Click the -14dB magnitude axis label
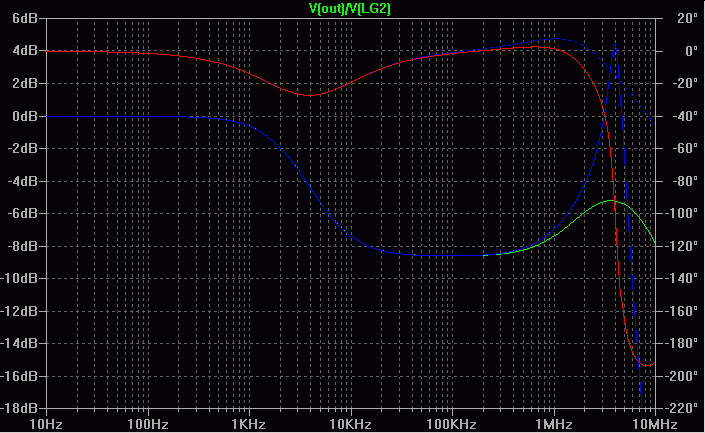 pos(19,343)
